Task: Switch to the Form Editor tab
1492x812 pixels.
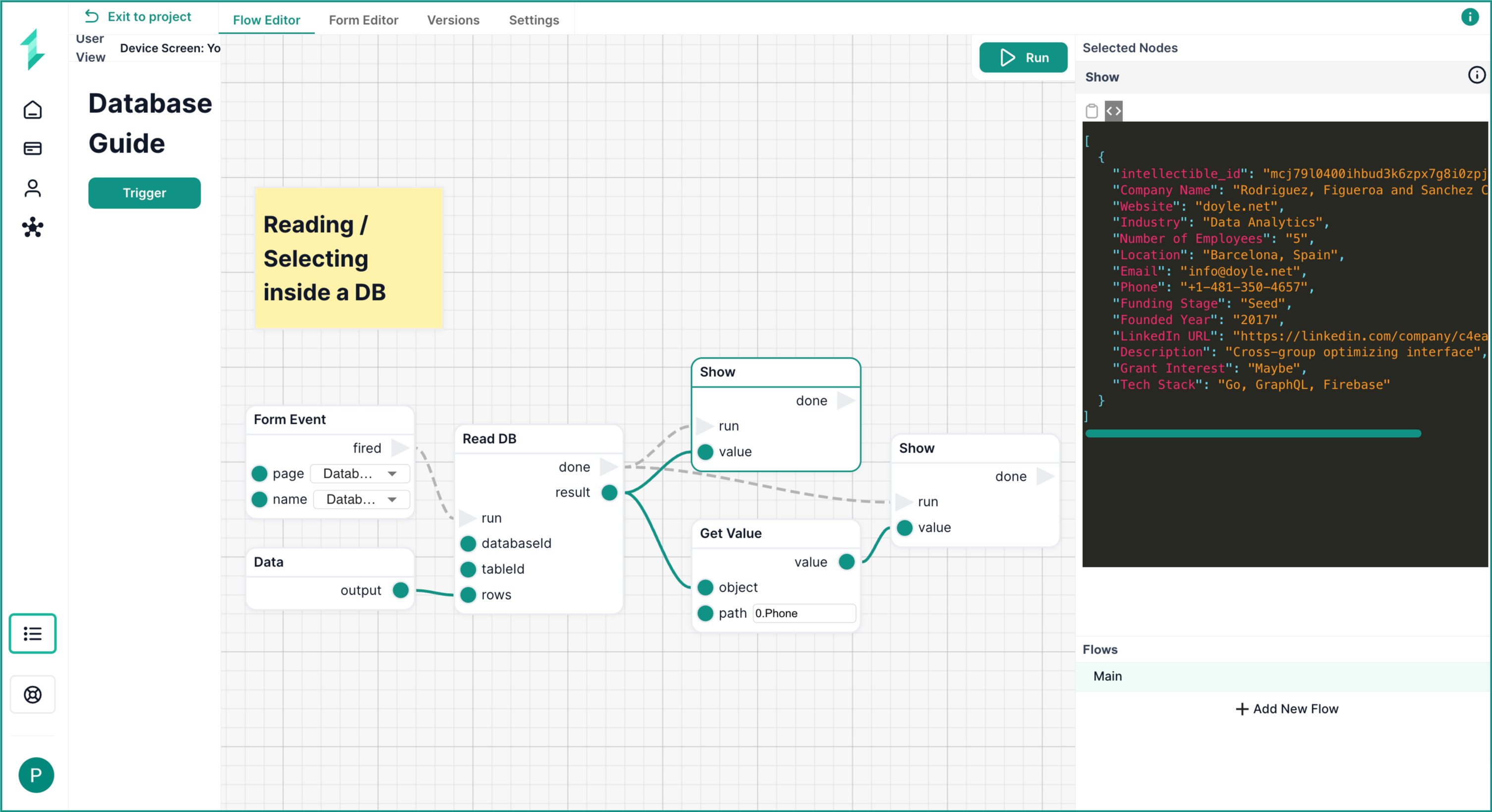Action: 363,20
